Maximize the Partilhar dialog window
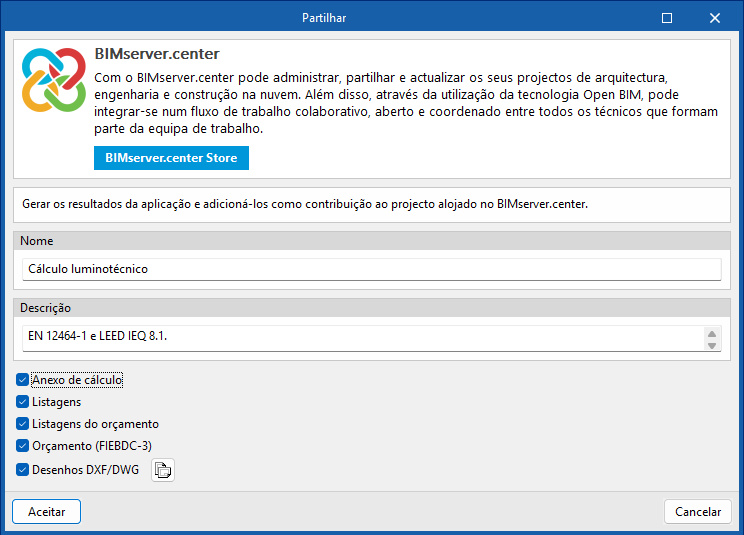Viewport: 744px width, 535px height. point(667,18)
